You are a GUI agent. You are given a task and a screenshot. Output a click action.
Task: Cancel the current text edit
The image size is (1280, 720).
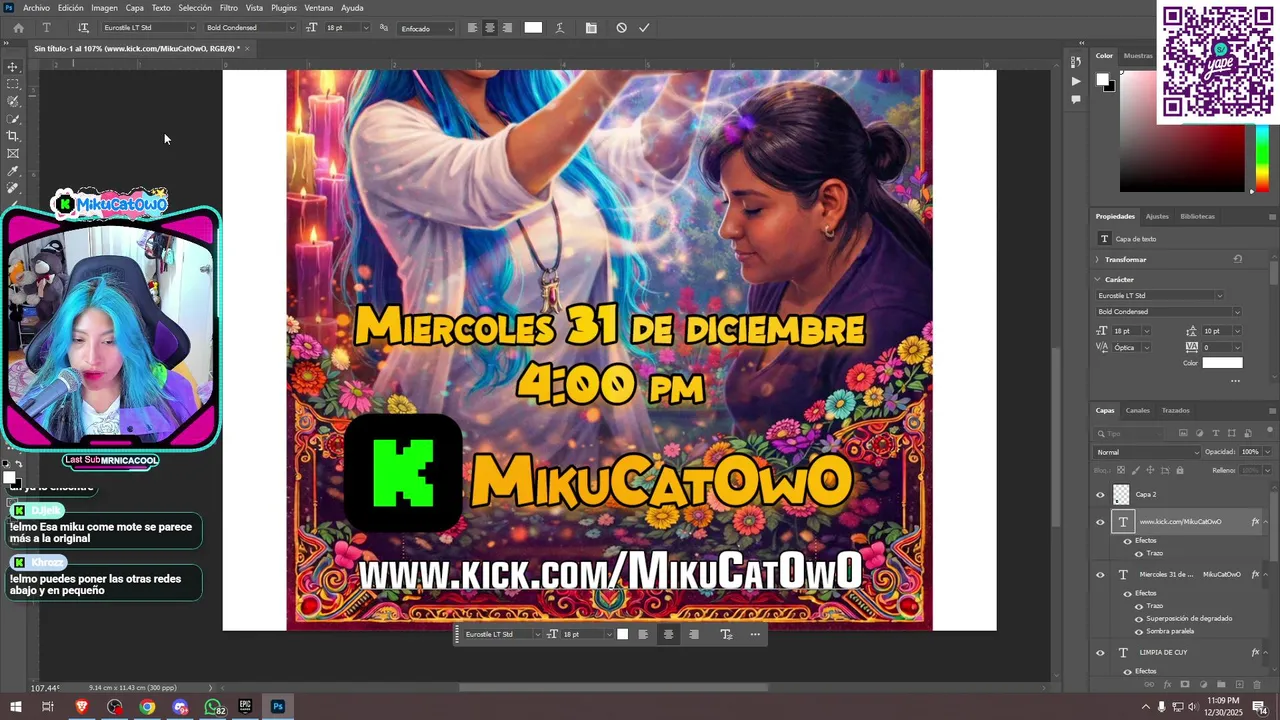621,28
